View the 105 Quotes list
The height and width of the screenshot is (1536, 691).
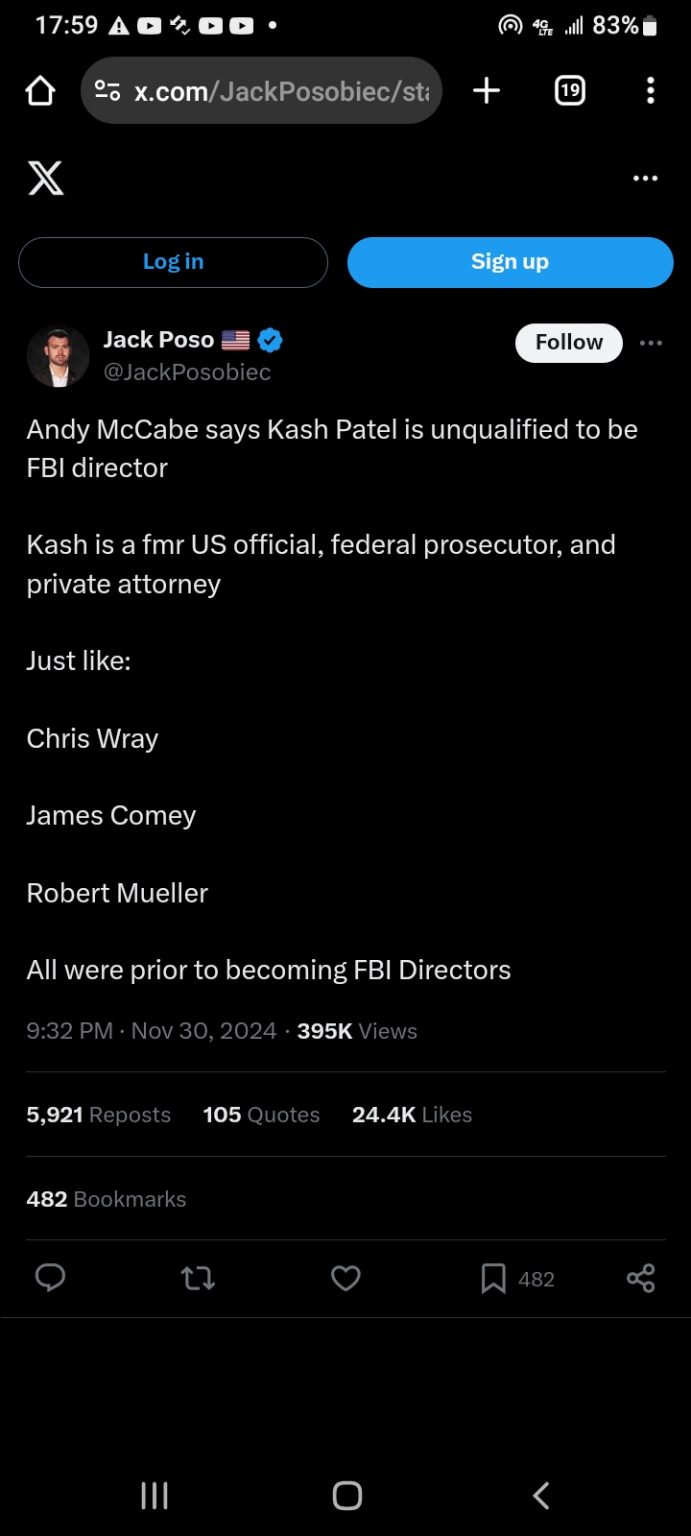point(261,1115)
